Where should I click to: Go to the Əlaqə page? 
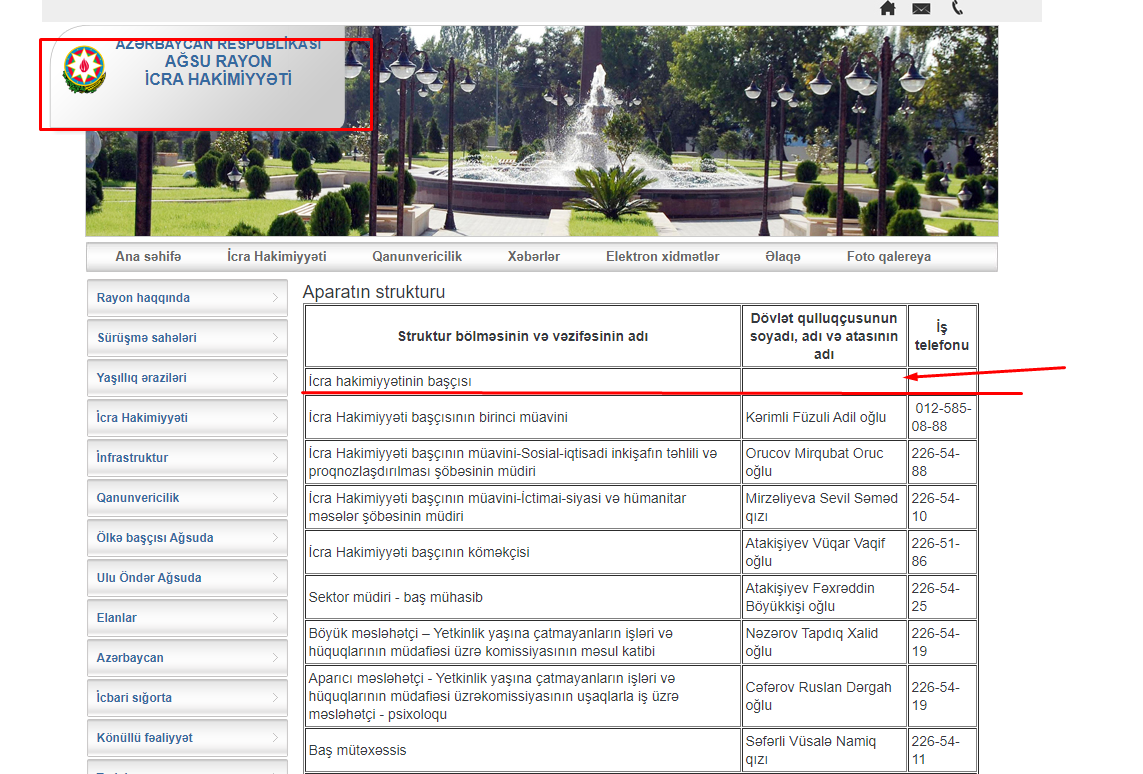point(782,257)
